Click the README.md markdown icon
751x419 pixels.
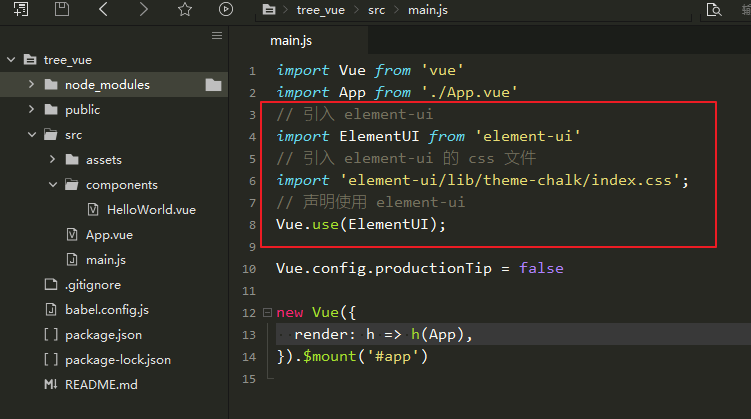tap(50, 384)
